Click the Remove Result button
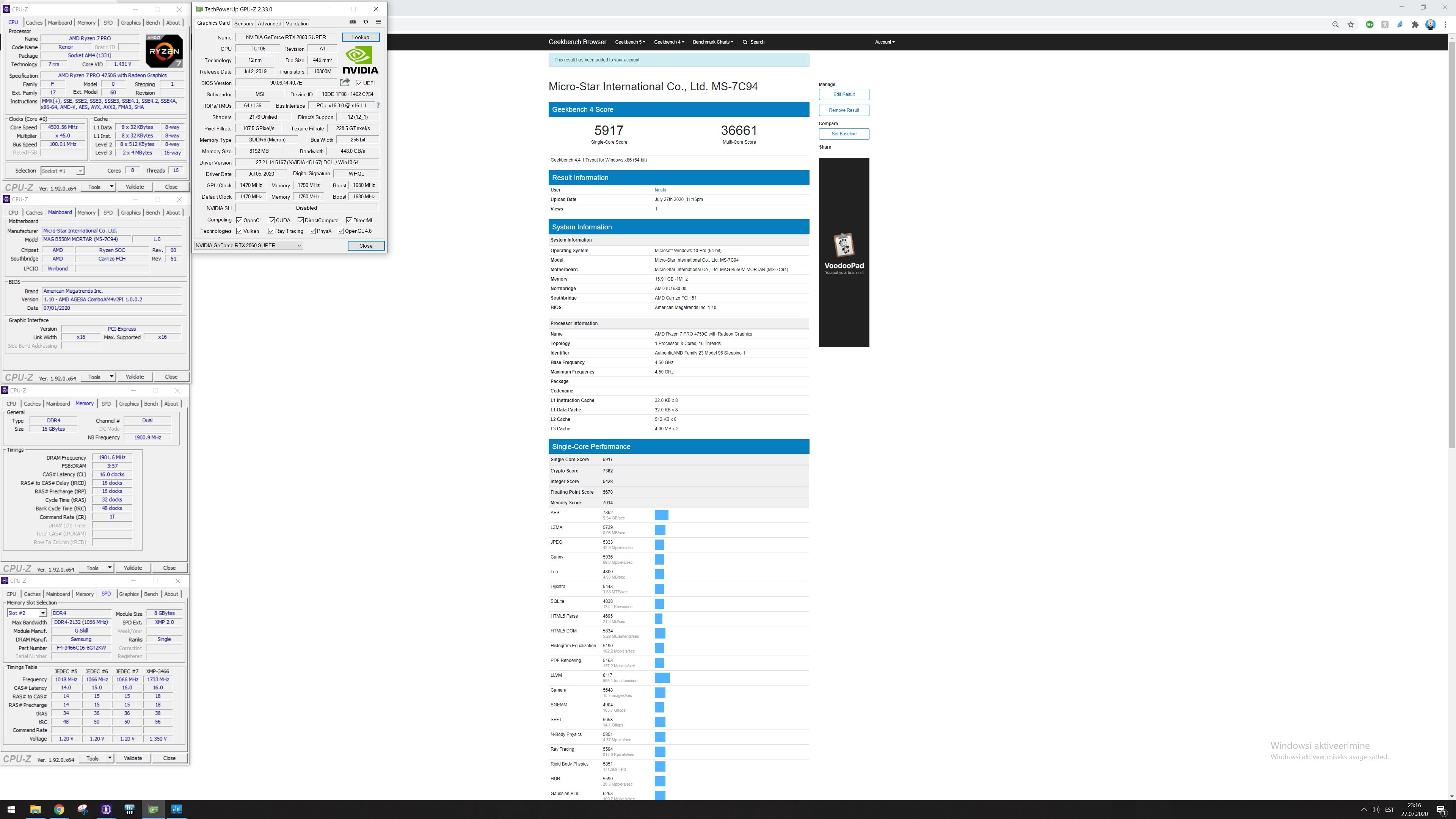This screenshot has width=1456, height=819. tap(844, 110)
